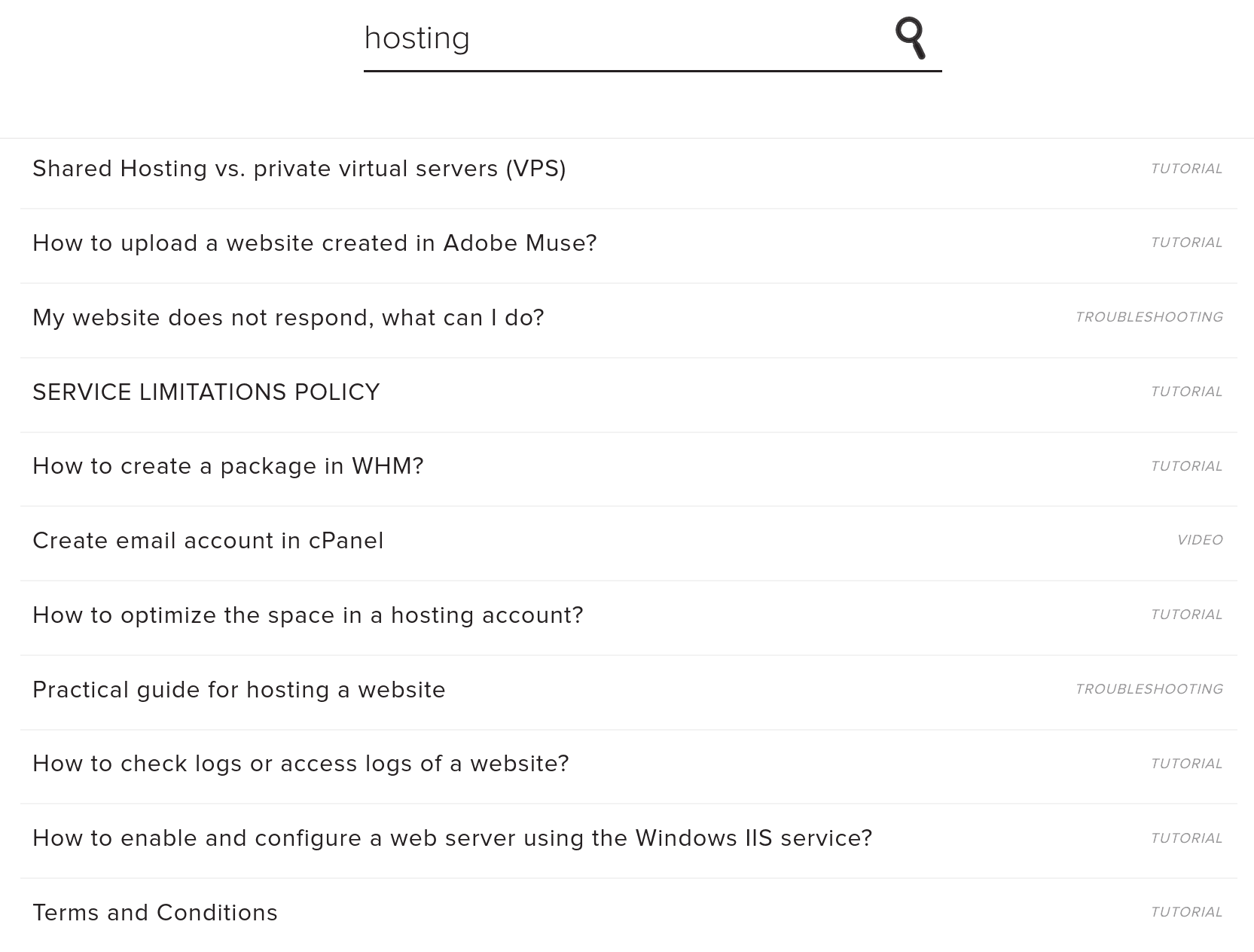Open "How to check logs or access logs of a website?"
Viewport: 1254px width, 952px height.
301,764
